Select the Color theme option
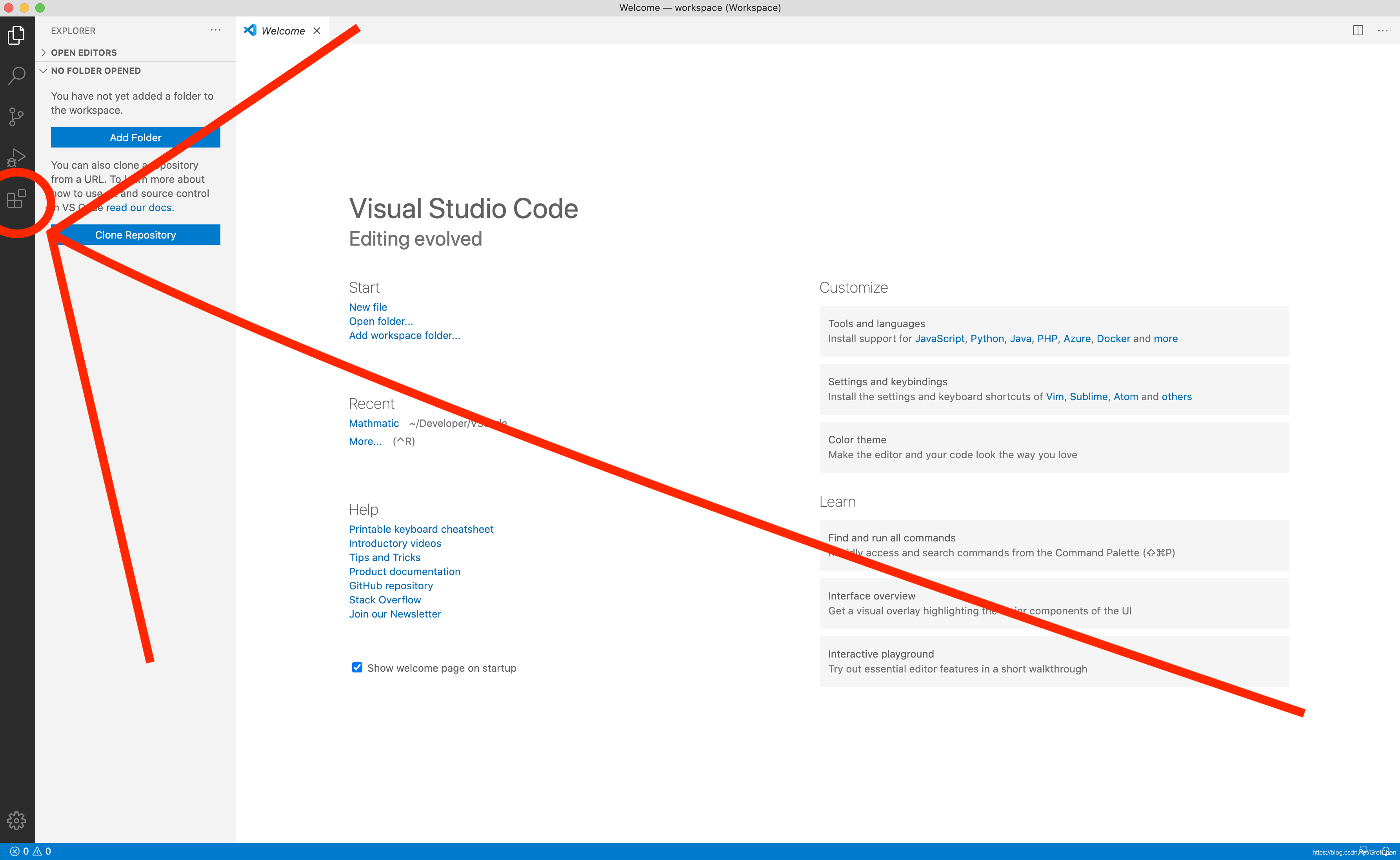 [856, 439]
